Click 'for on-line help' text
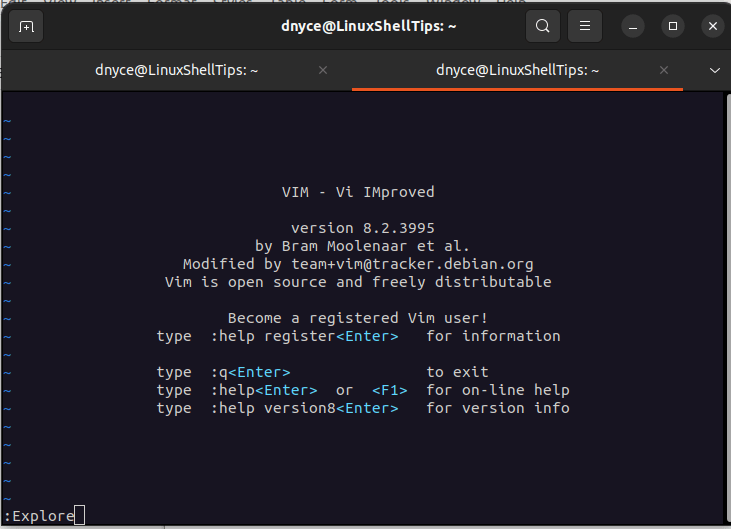This screenshot has height=529, width=731. pyautogui.click(x=498, y=390)
